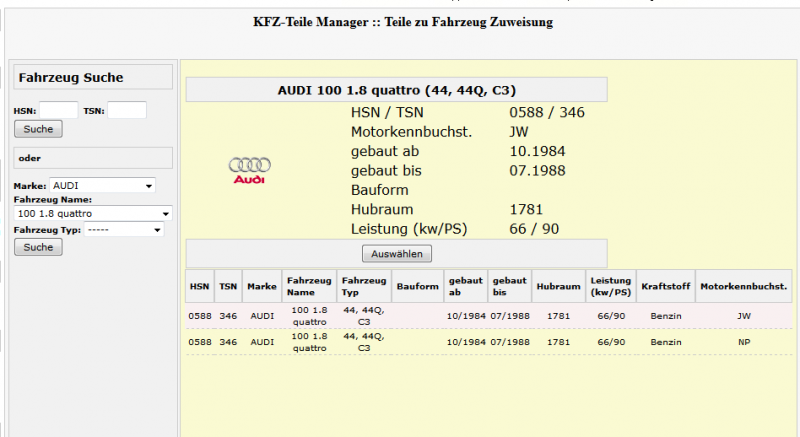Click the KFZ-Teile Manager page title
Screen dimensions: 800x437
tap(403, 22)
